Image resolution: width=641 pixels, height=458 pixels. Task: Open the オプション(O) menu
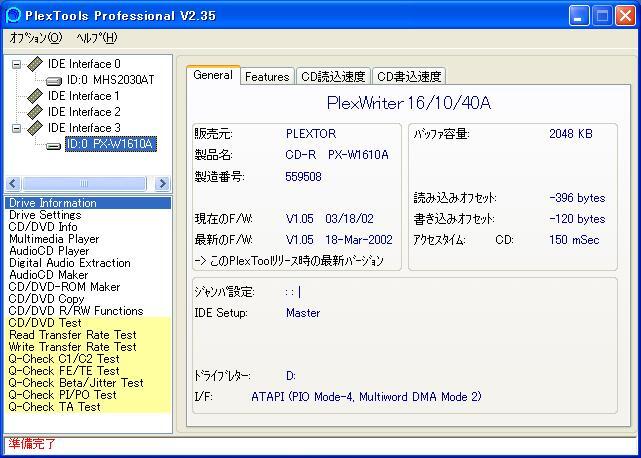[35, 38]
